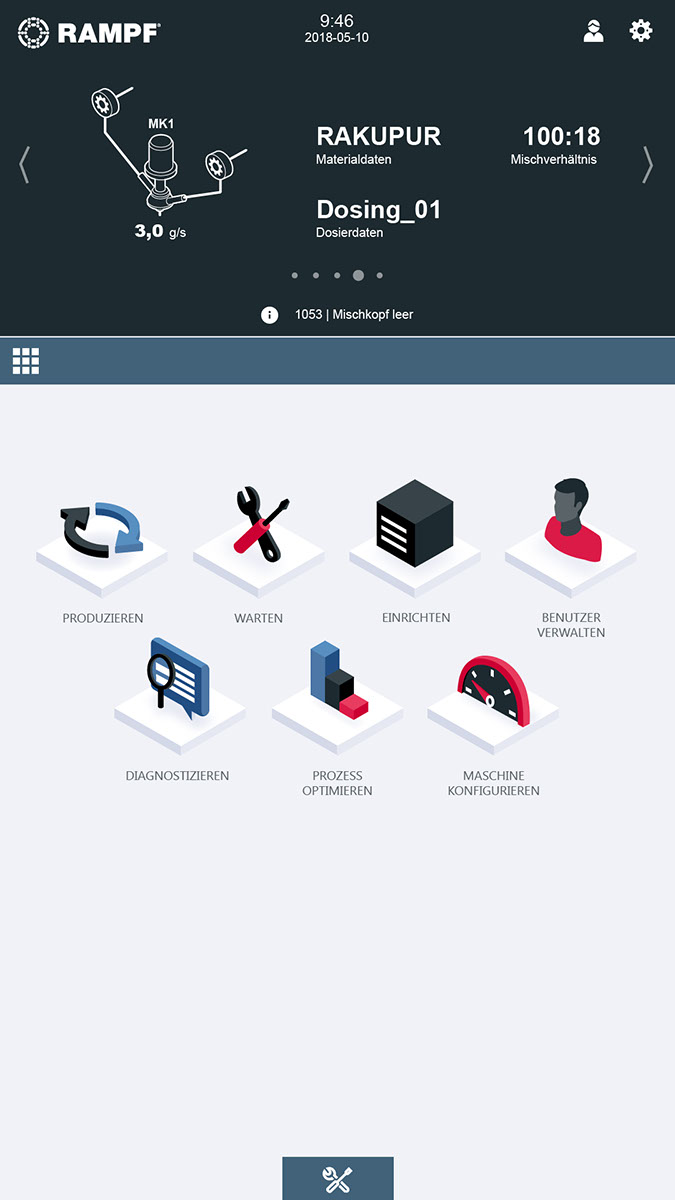Open Dosing_01 Dosierdaten entry
The width and height of the screenshot is (675, 1200).
click(x=379, y=218)
